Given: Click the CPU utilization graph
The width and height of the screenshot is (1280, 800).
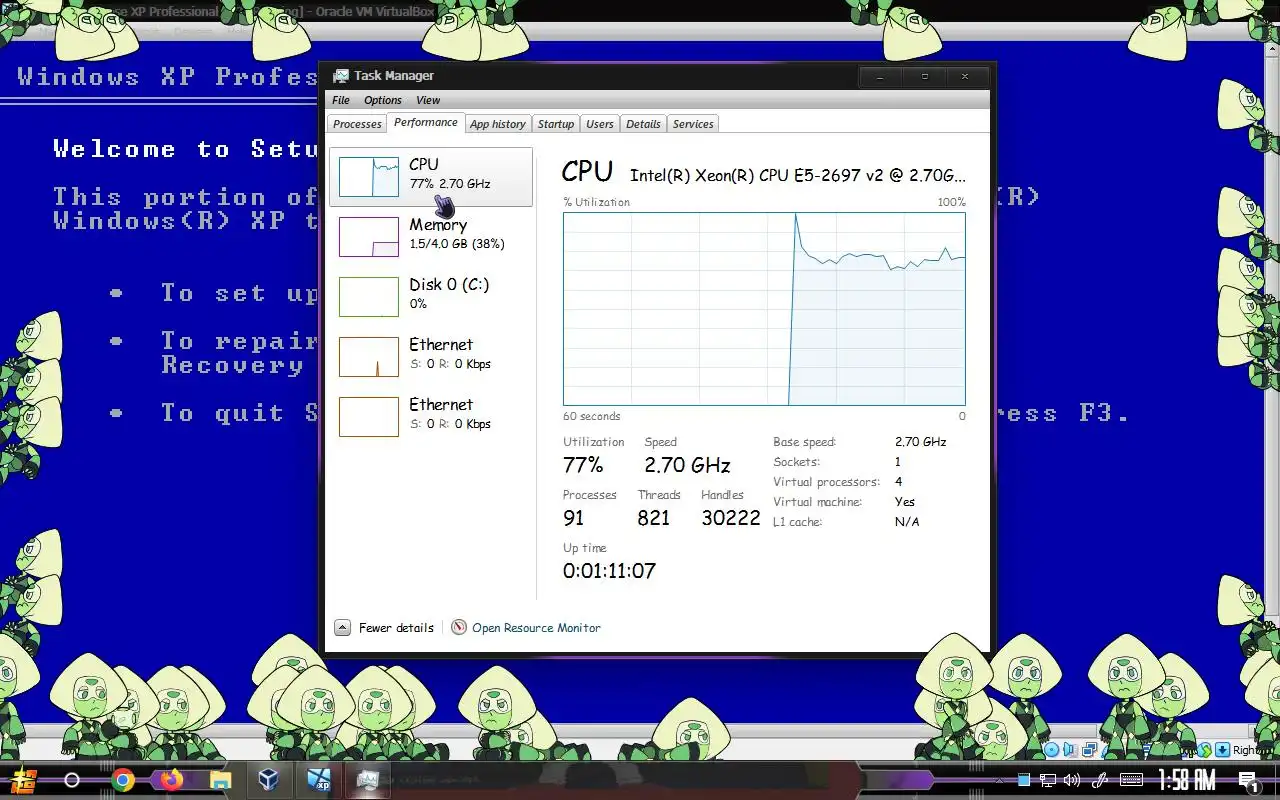Looking at the screenshot, I should click(x=764, y=309).
